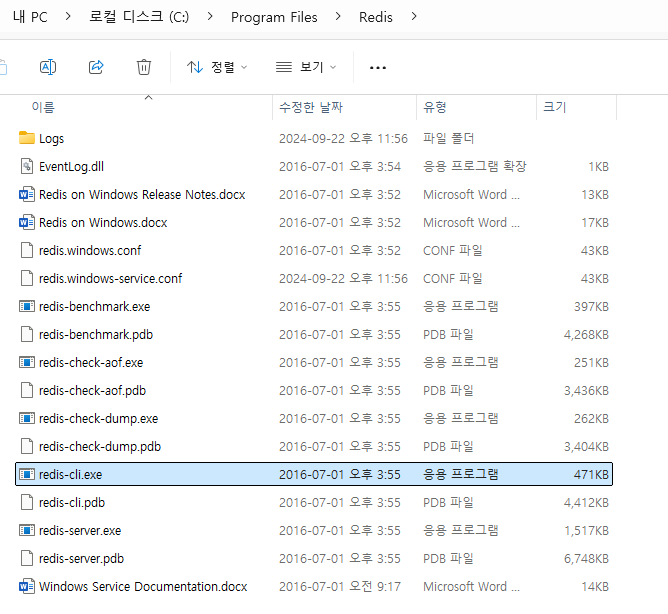Click file name redis-benchmark.exe

94,306
